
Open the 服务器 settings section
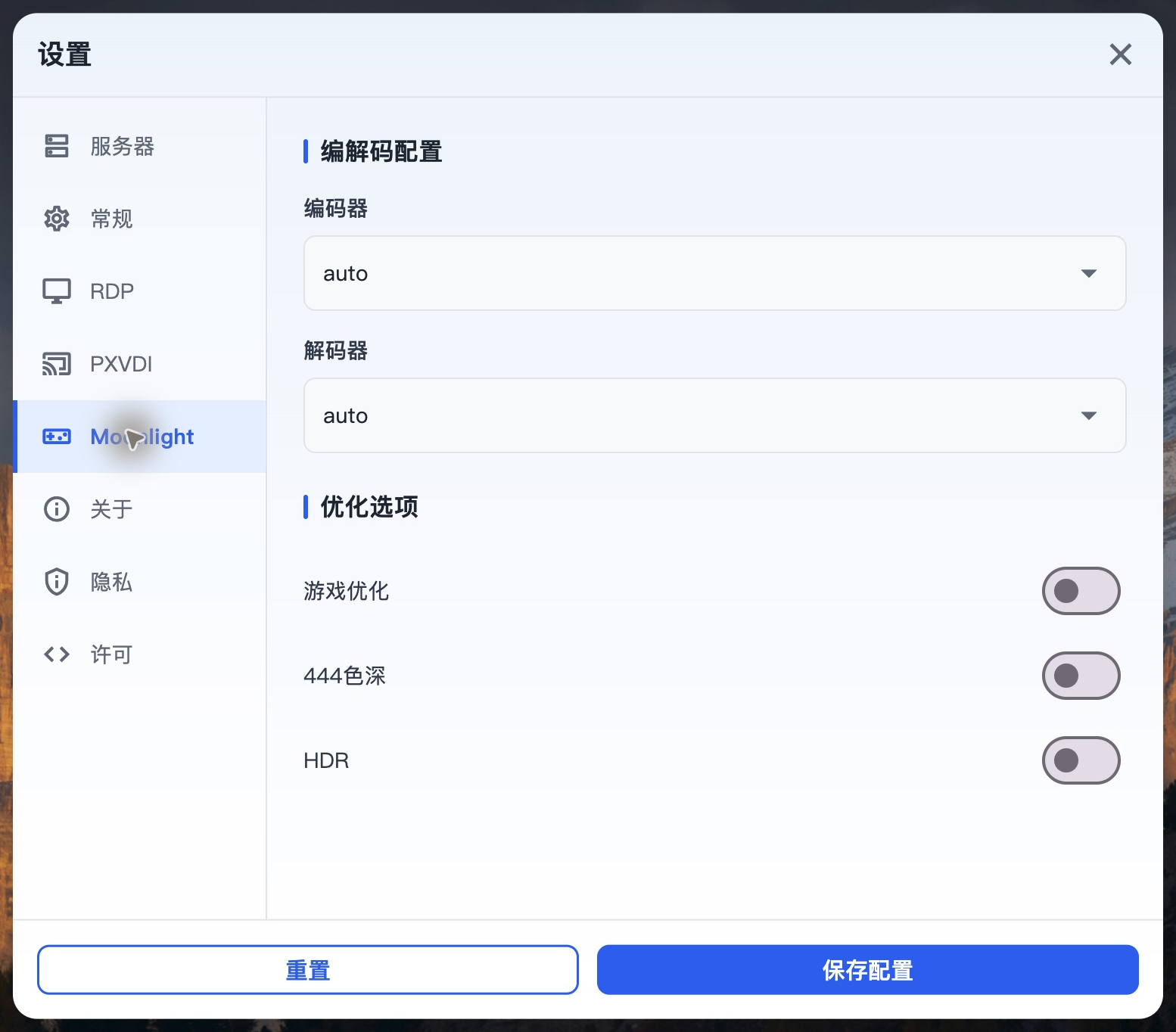pos(140,146)
